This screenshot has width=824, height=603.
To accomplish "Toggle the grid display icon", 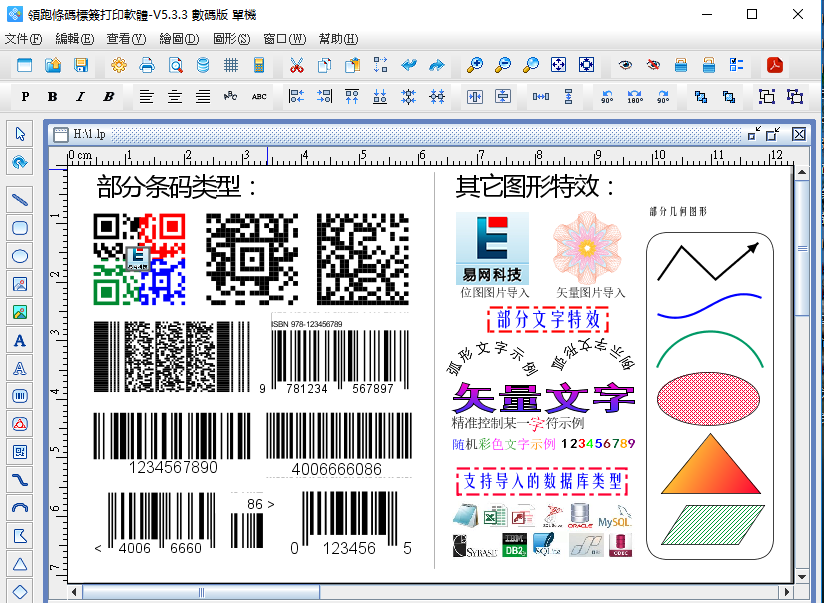I will (231, 65).
